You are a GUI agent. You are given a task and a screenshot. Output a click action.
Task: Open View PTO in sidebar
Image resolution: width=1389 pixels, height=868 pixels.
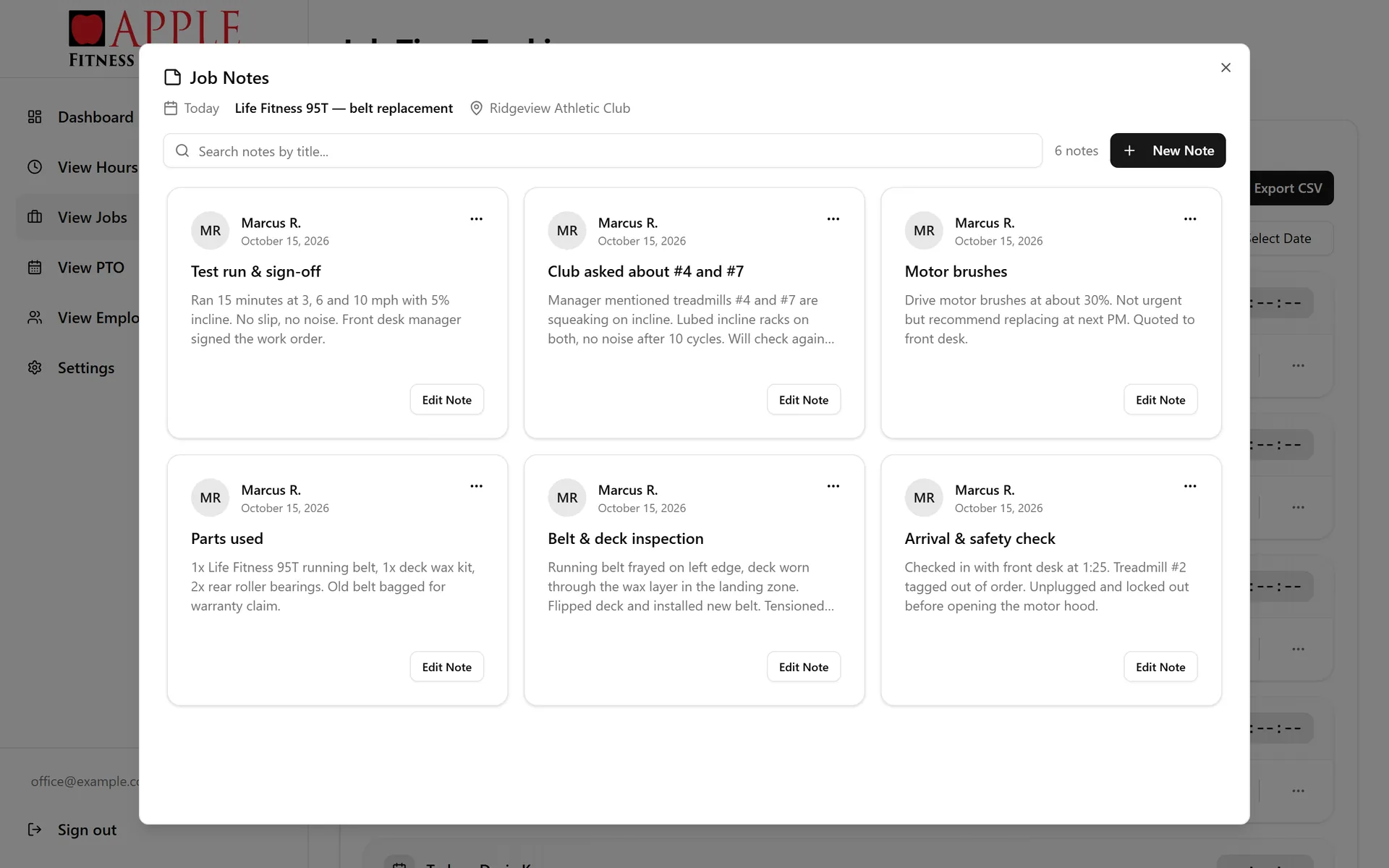(x=78, y=268)
